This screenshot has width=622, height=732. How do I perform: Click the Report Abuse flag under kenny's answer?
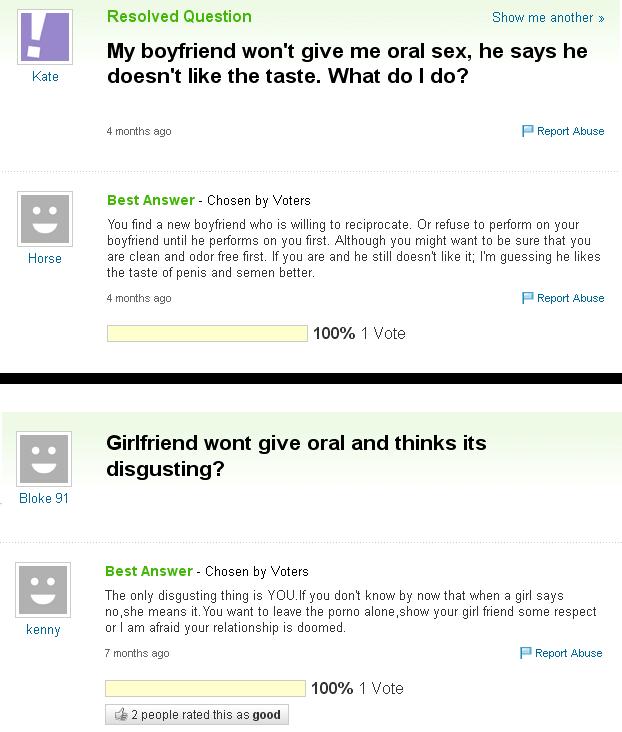point(525,653)
